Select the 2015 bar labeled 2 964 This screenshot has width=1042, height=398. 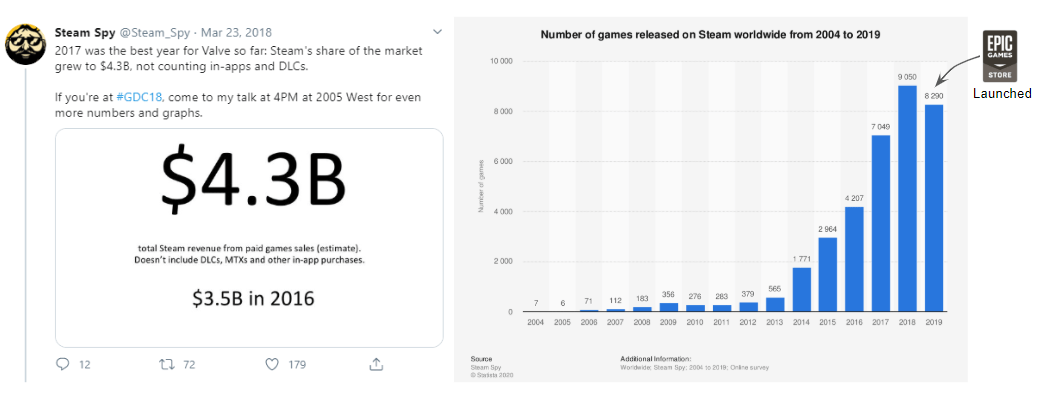click(827, 274)
